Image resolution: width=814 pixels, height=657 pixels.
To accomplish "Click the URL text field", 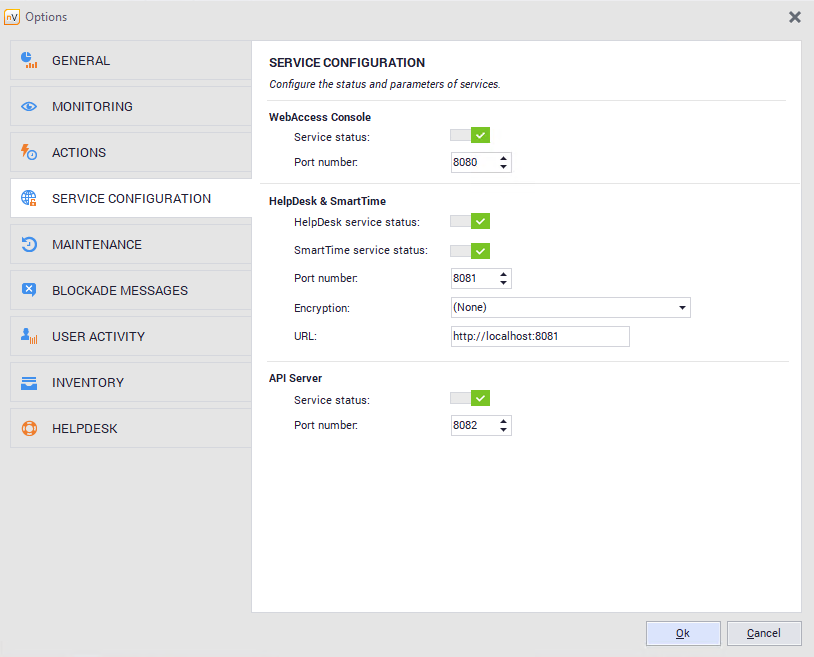I will tap(540, 337).
